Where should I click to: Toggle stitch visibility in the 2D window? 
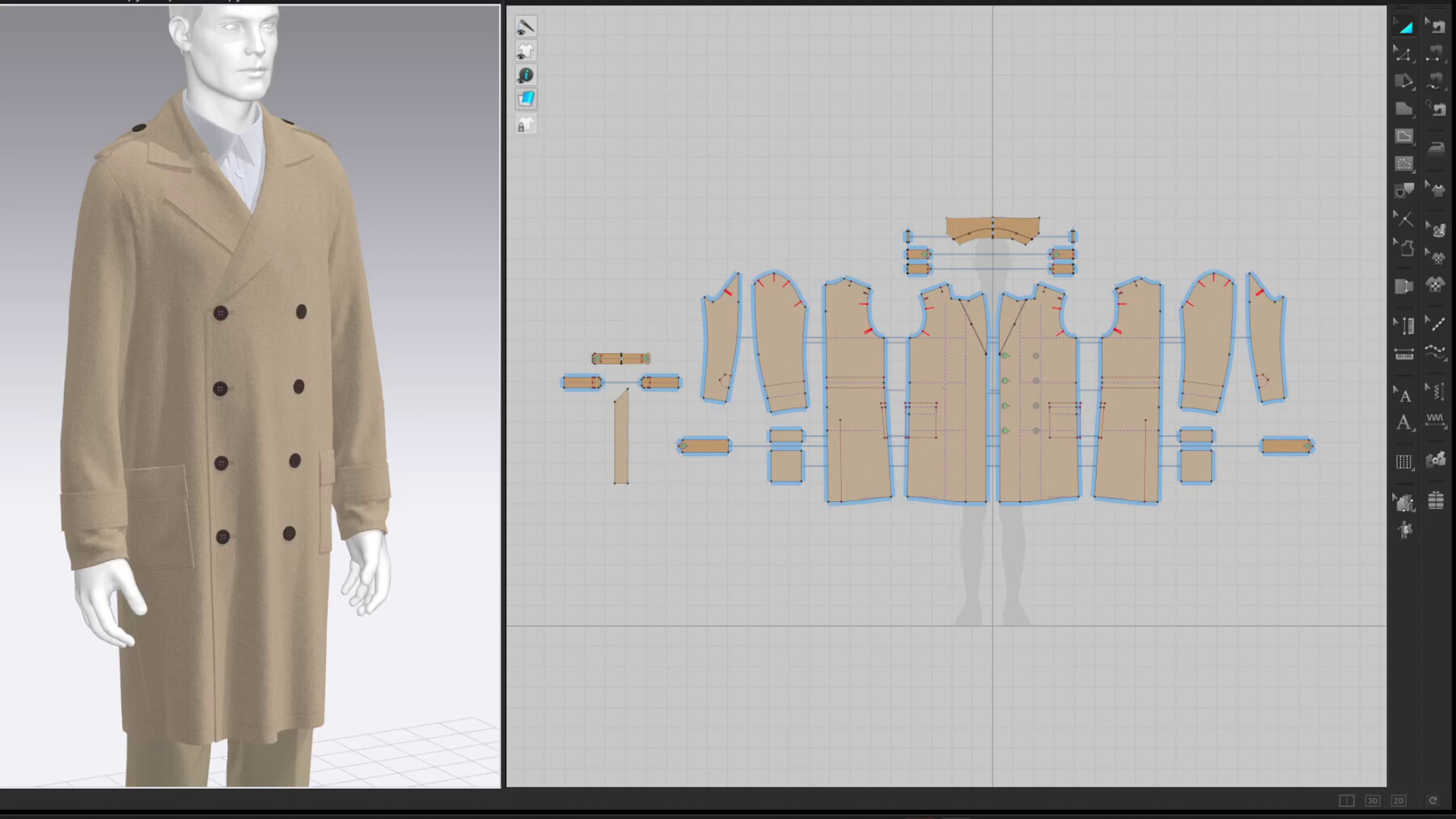click(x=527, y=27)
